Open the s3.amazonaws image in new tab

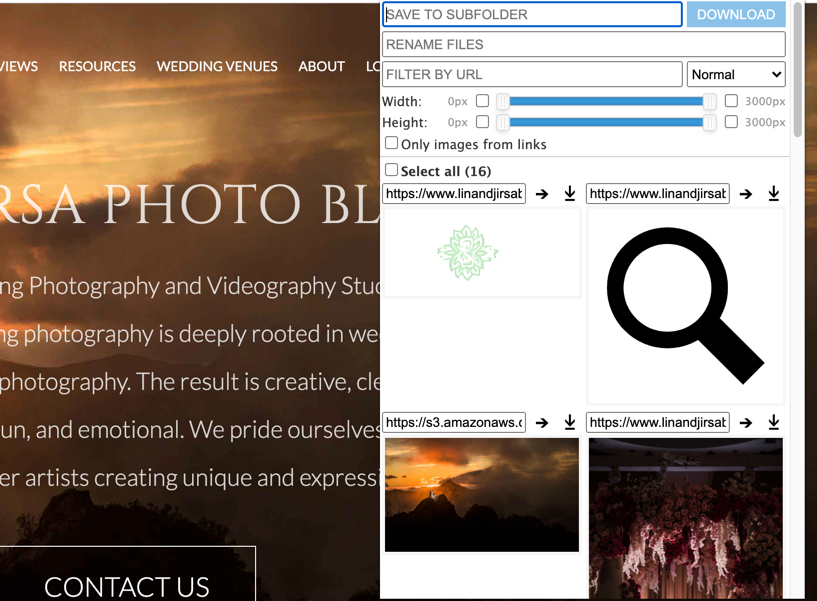click(542, 422)
